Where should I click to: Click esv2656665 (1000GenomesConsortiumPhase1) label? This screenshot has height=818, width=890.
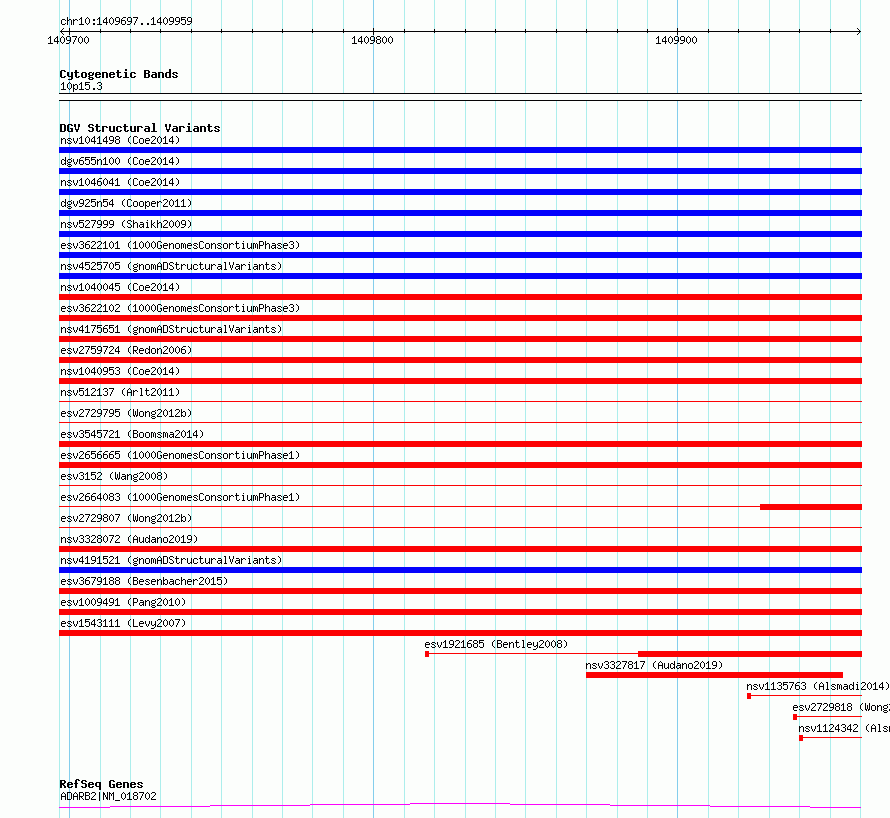tap(180, 455)
